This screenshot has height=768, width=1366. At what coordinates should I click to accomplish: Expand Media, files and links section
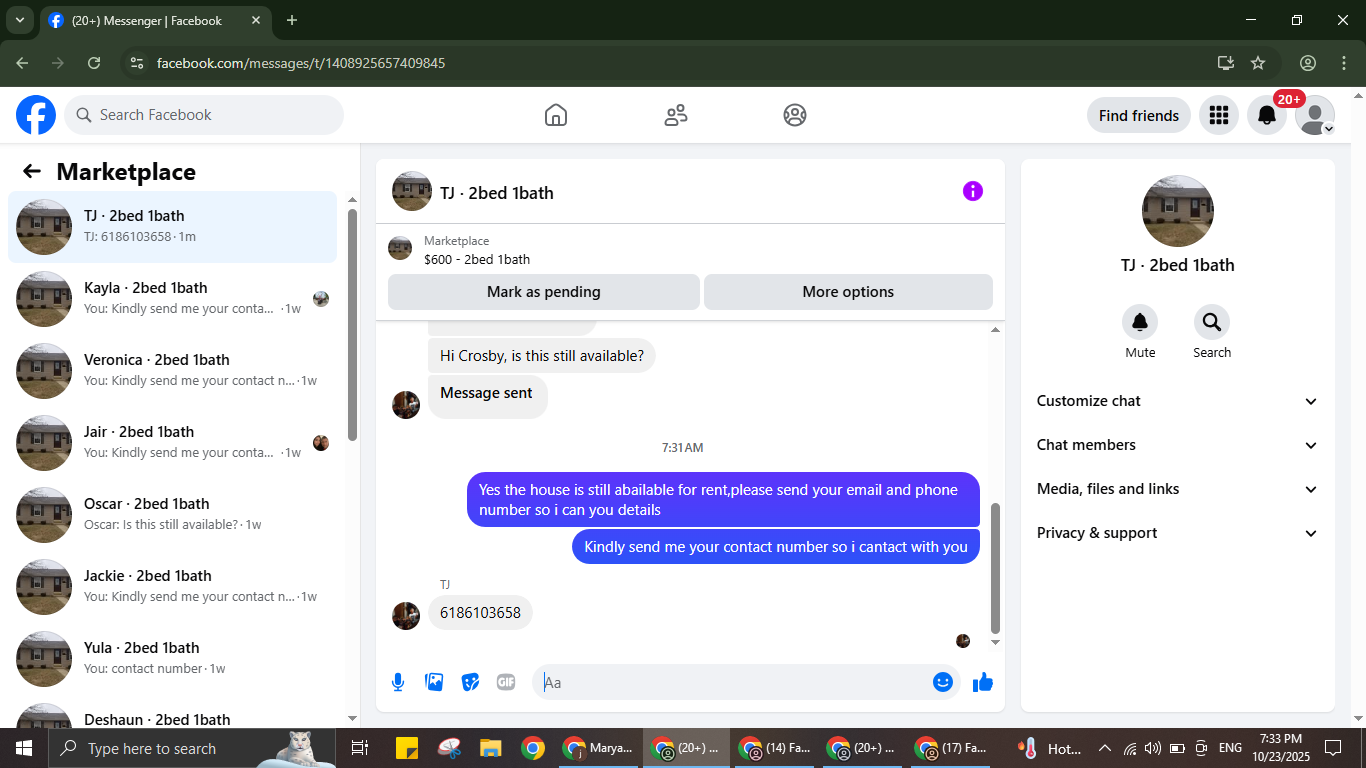[1178, 489]
